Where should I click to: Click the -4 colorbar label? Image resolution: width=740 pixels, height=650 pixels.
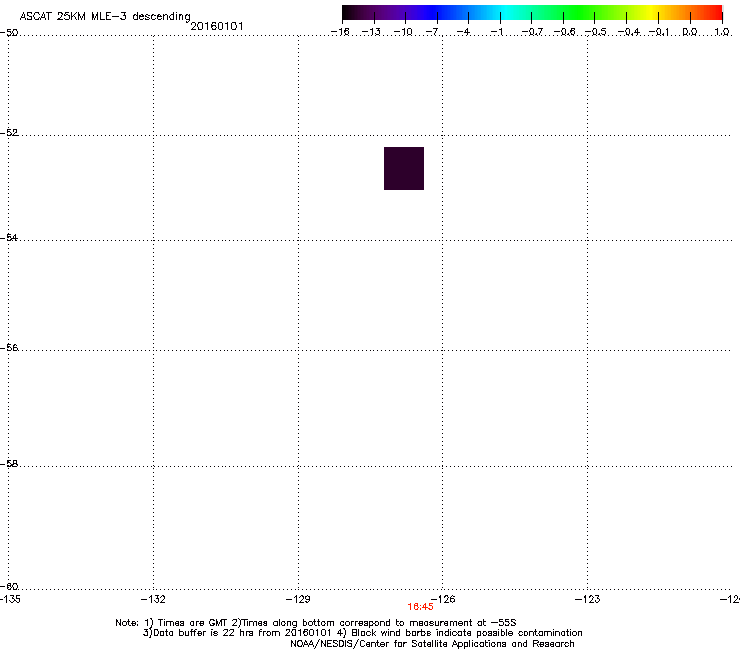click(x=463, y=32)
